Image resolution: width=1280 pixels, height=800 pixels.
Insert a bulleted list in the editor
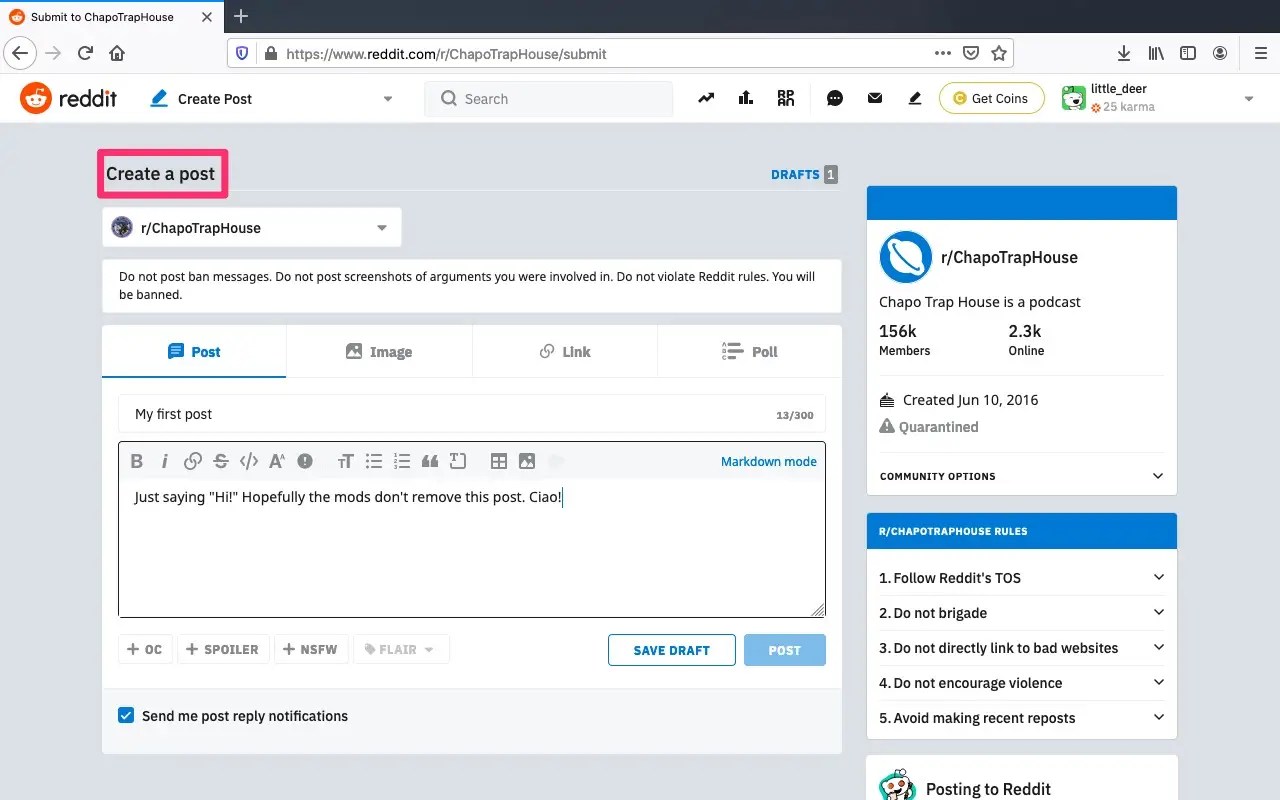[x=374, y=461]
